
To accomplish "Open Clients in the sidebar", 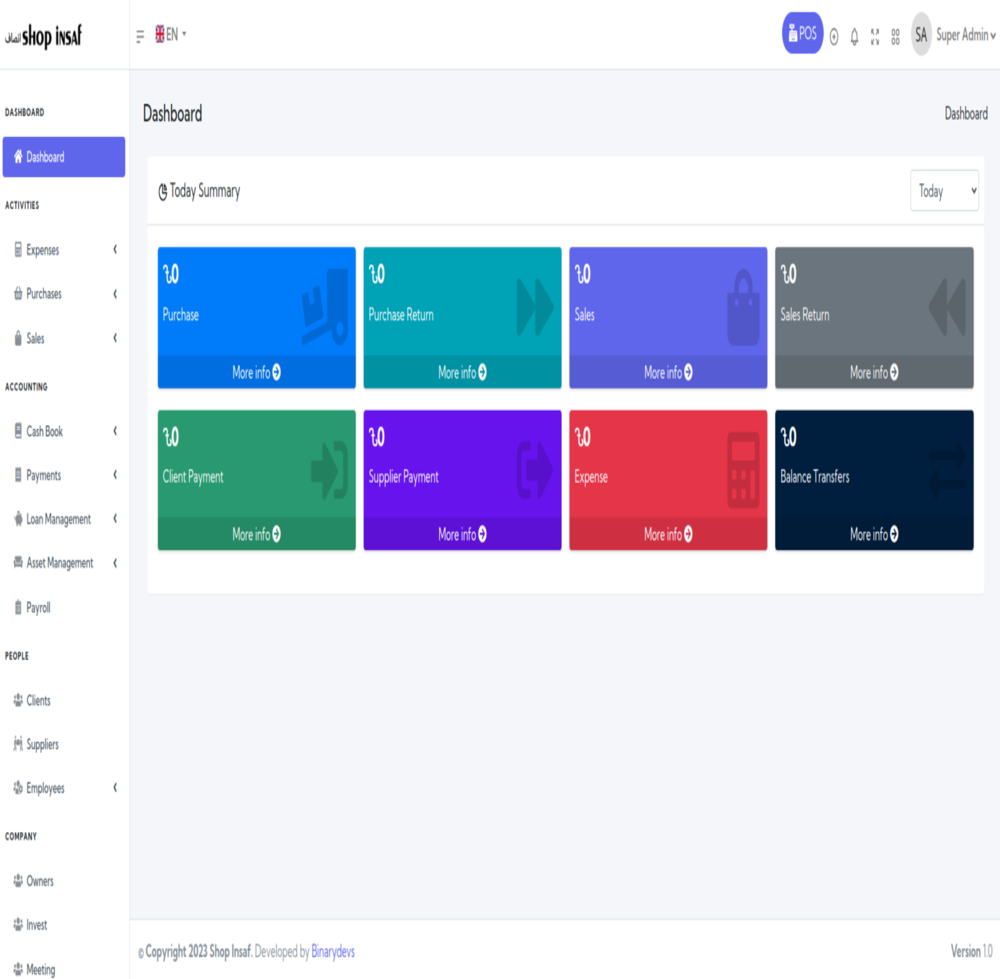I will click(38, 700).
